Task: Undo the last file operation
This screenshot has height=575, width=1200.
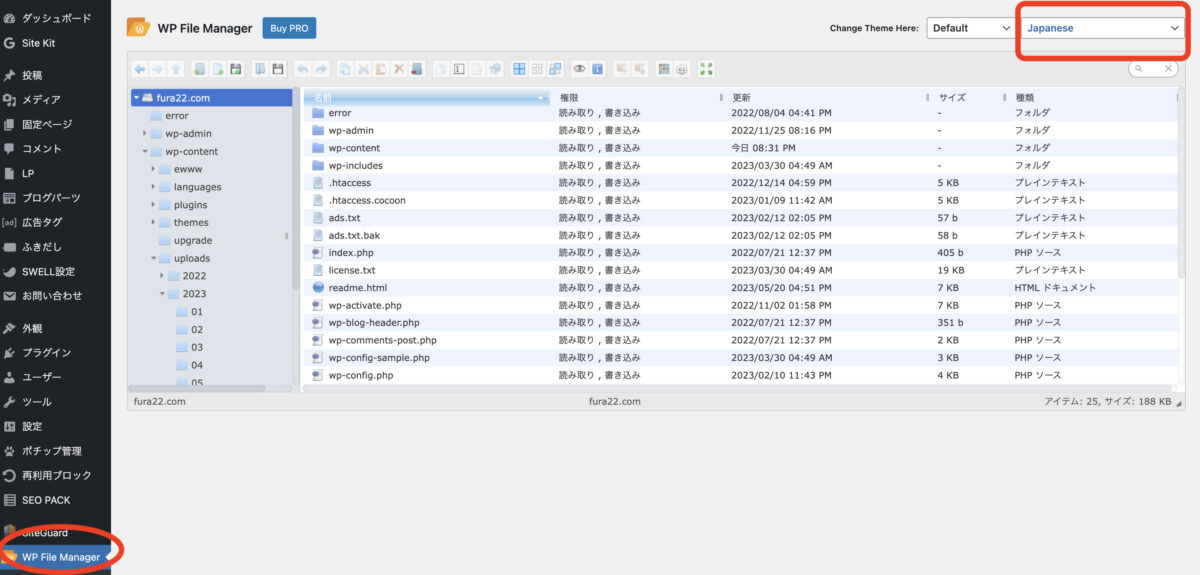Action: click(302, 69)
